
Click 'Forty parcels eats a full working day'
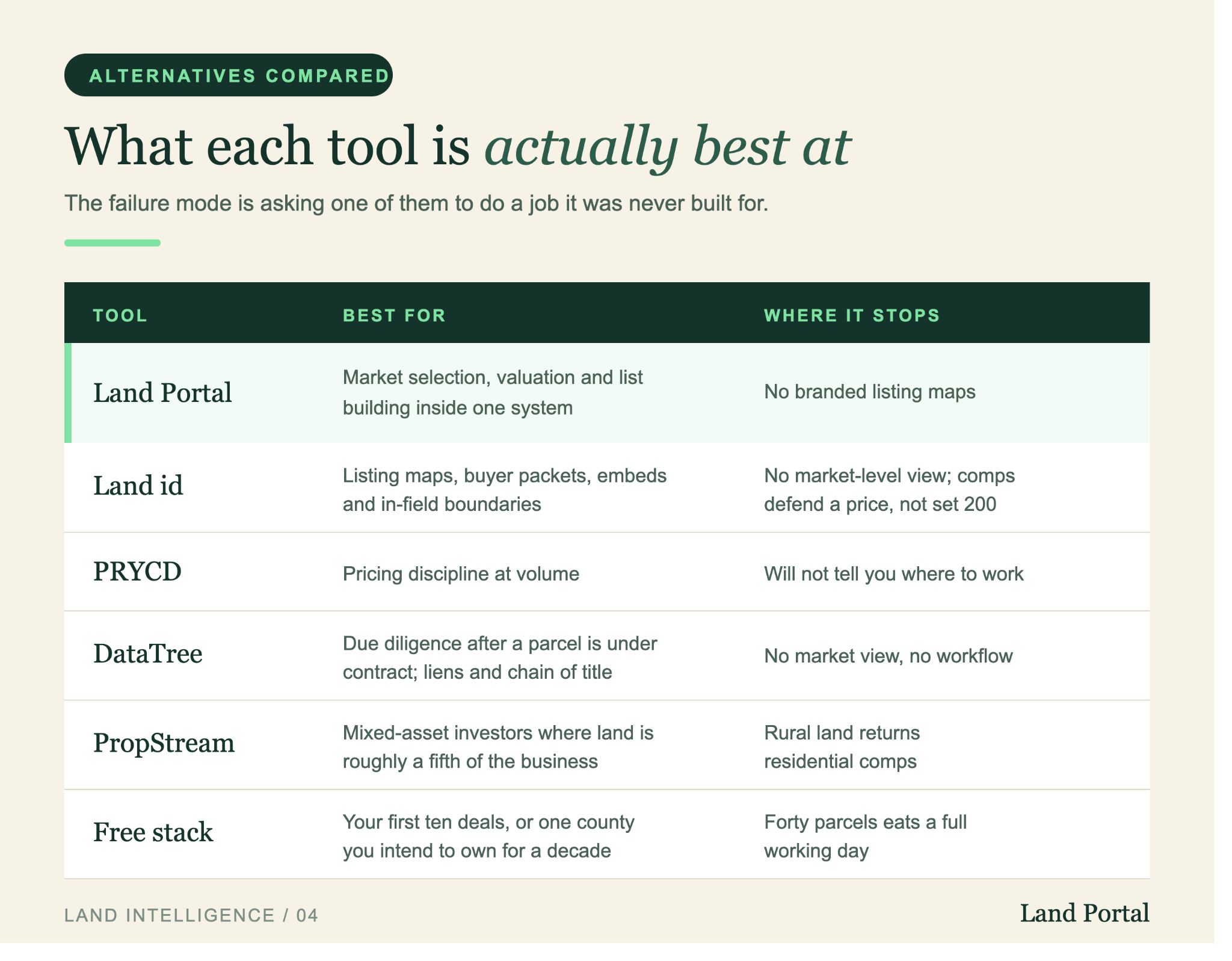(x=866, y=836)
